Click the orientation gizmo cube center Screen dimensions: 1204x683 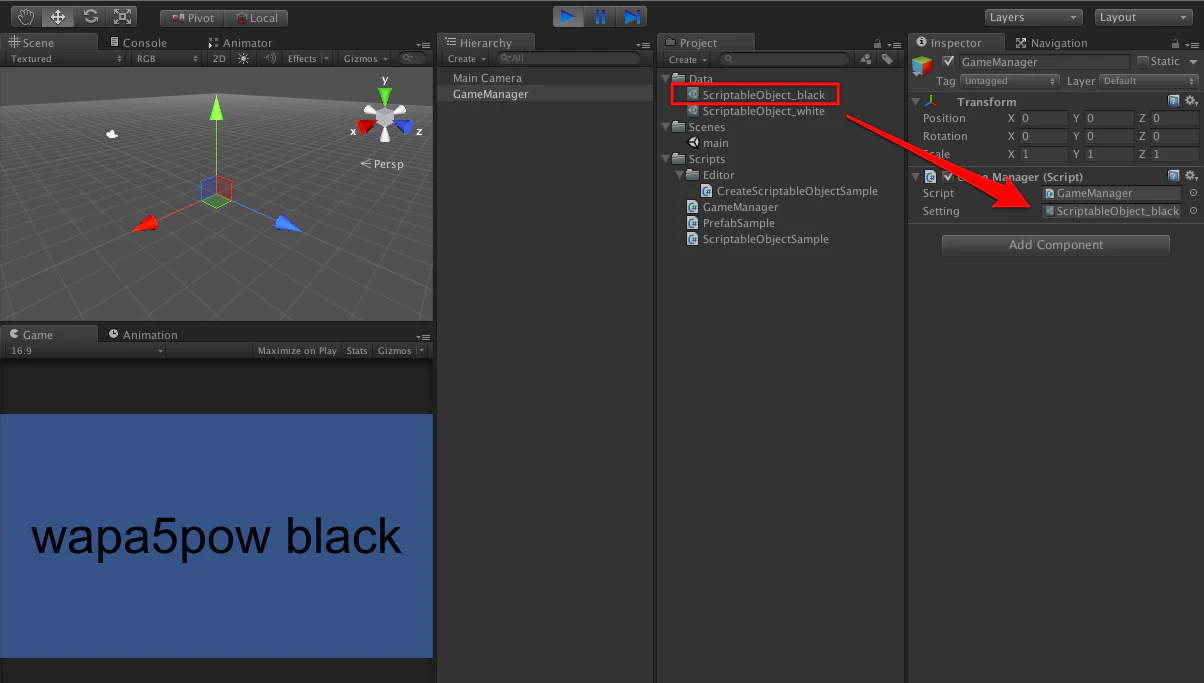click(x=385, y=118)
